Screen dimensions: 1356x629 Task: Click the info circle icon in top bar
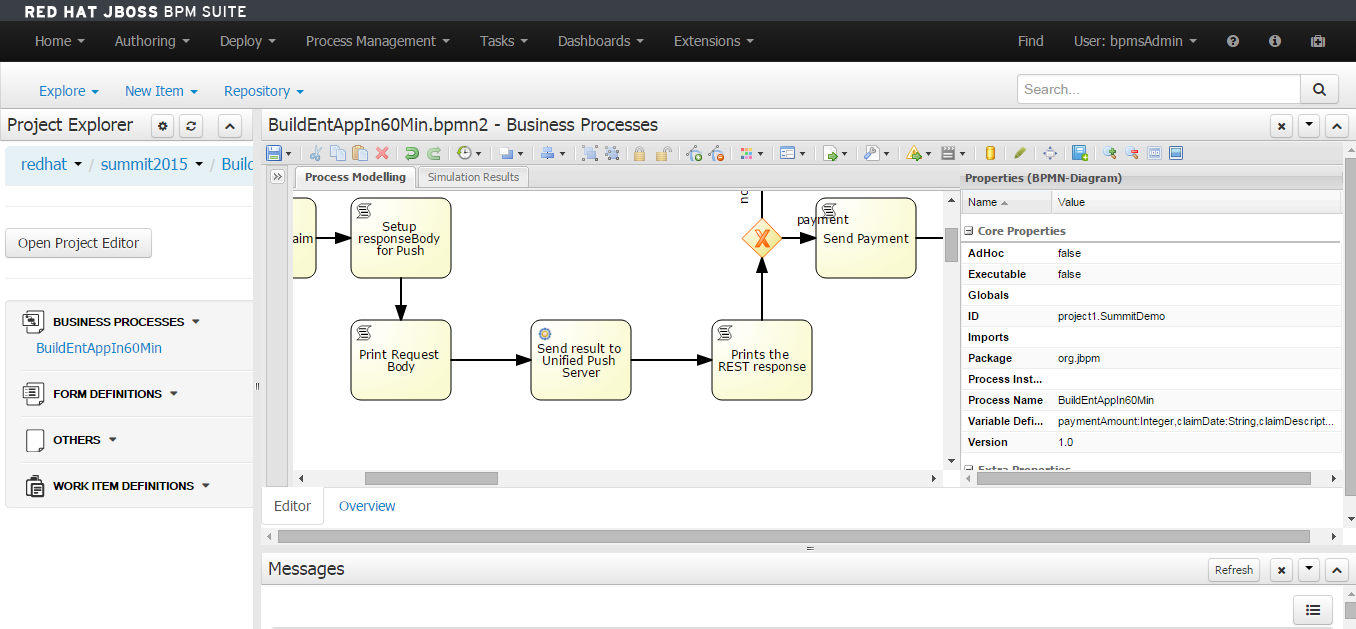click(1275, 41)
